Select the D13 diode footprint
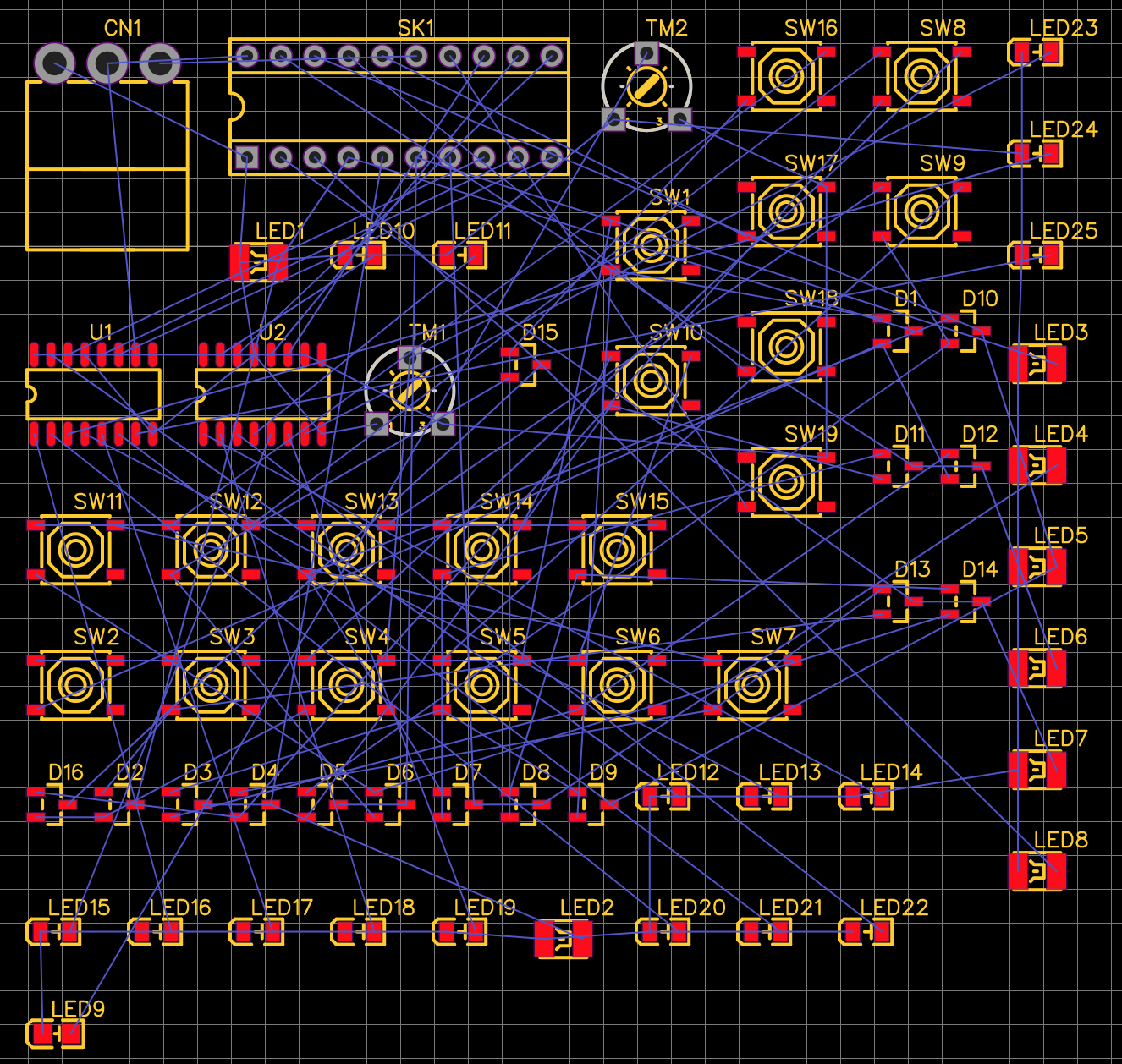Screen dimensions: 1122x1064 point(897,602)
